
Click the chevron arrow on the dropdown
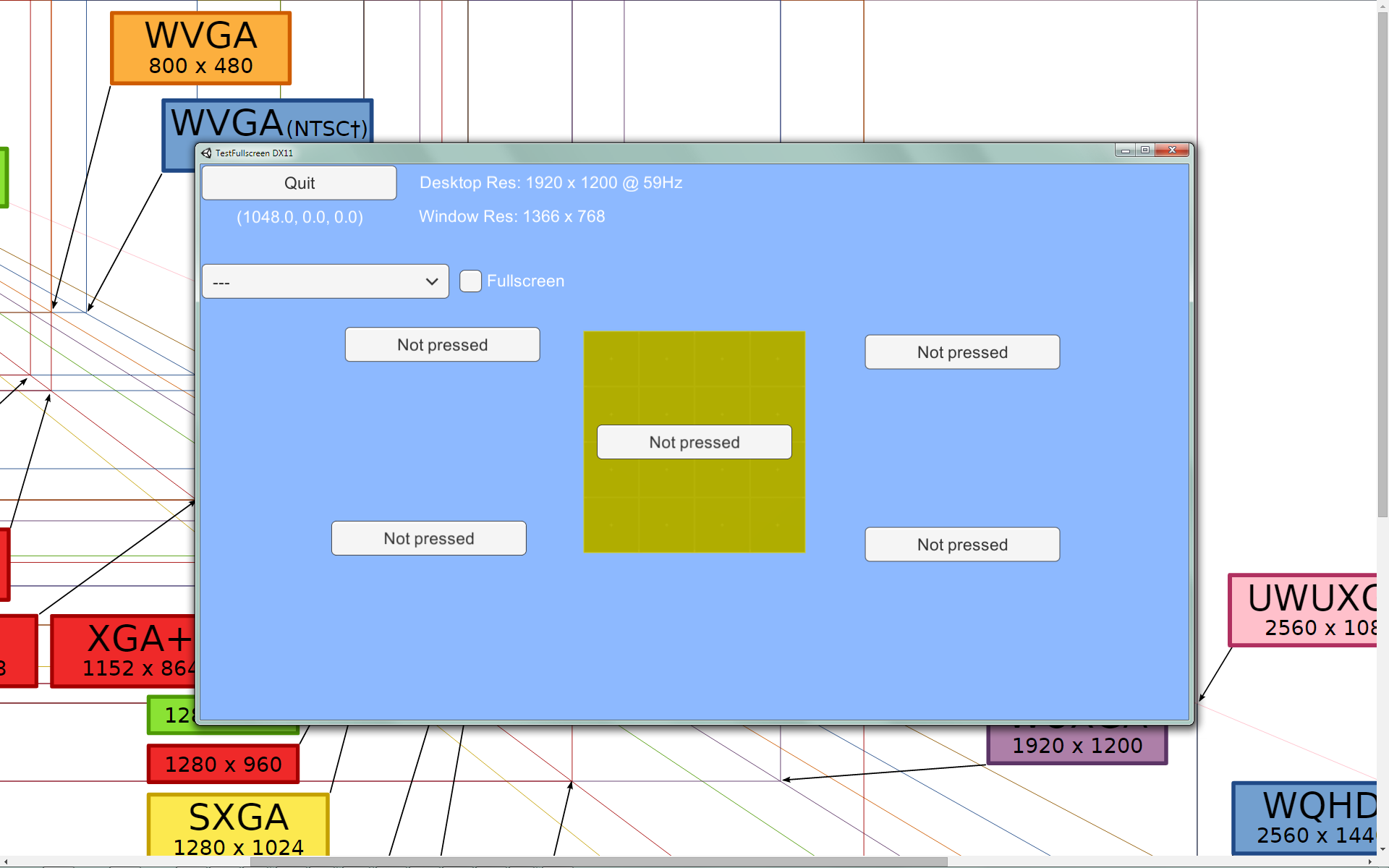click(x=432, y=281)
